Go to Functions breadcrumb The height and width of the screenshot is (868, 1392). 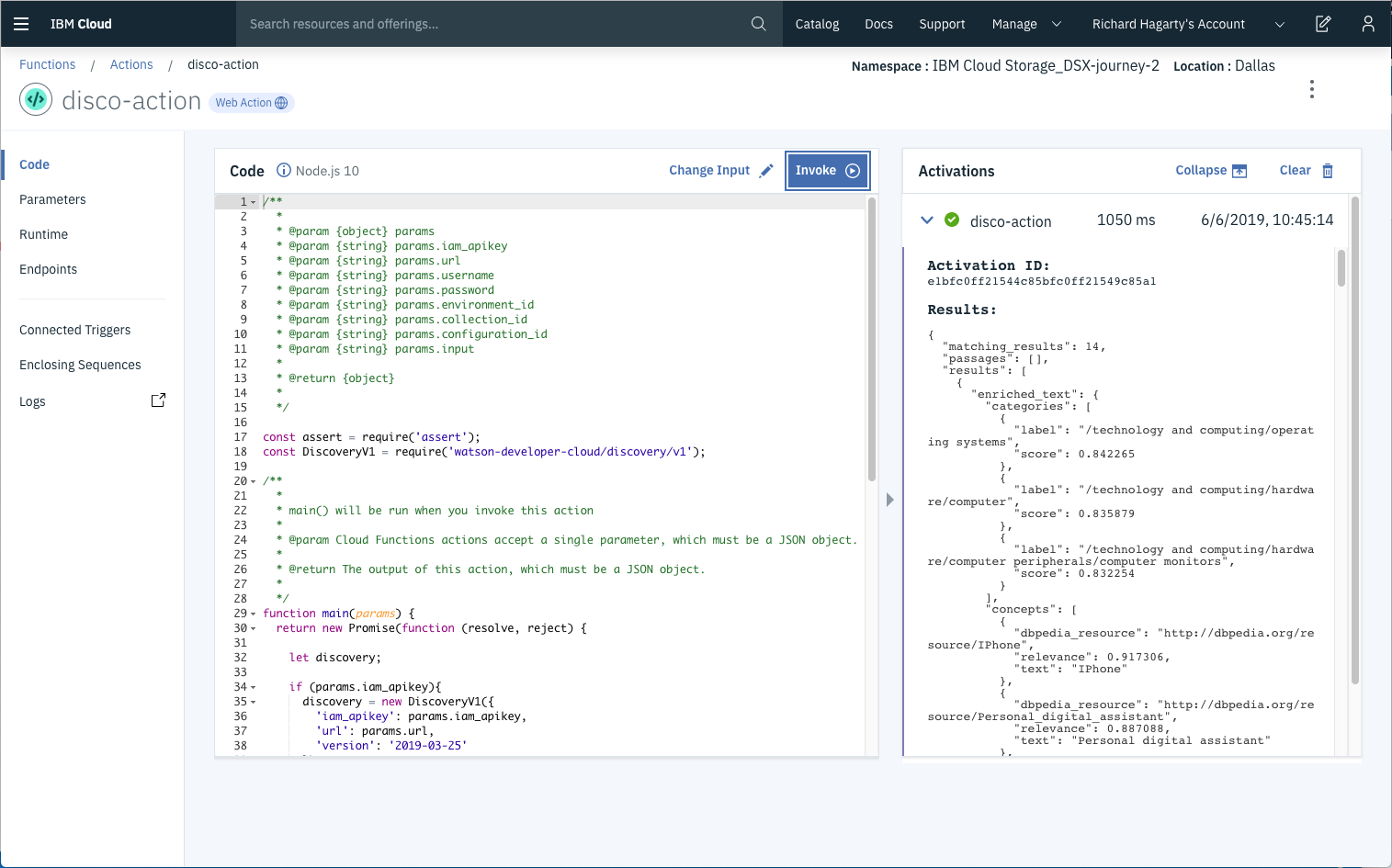[48, 64]
